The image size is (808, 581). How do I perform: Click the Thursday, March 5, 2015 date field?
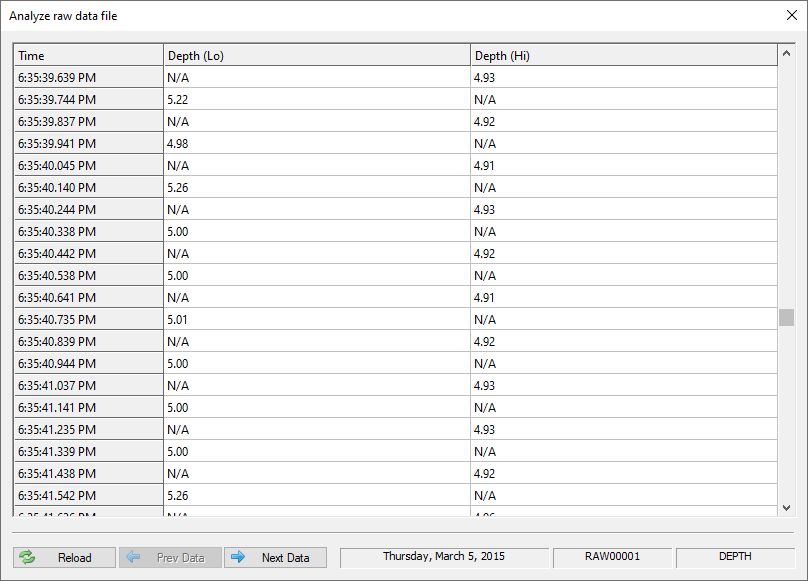click(x=444, y=557)
